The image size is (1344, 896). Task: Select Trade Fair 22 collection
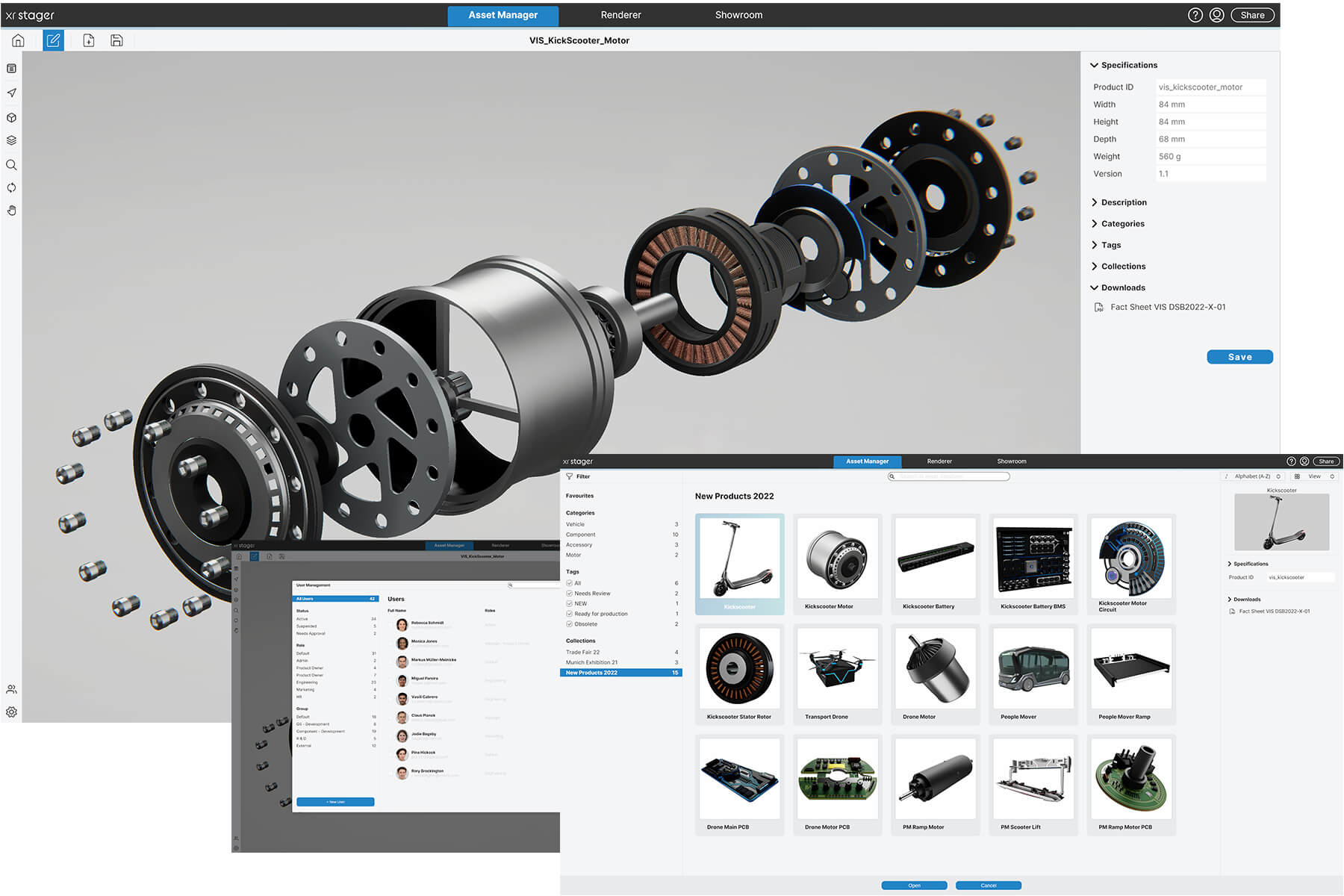(621, 653)
